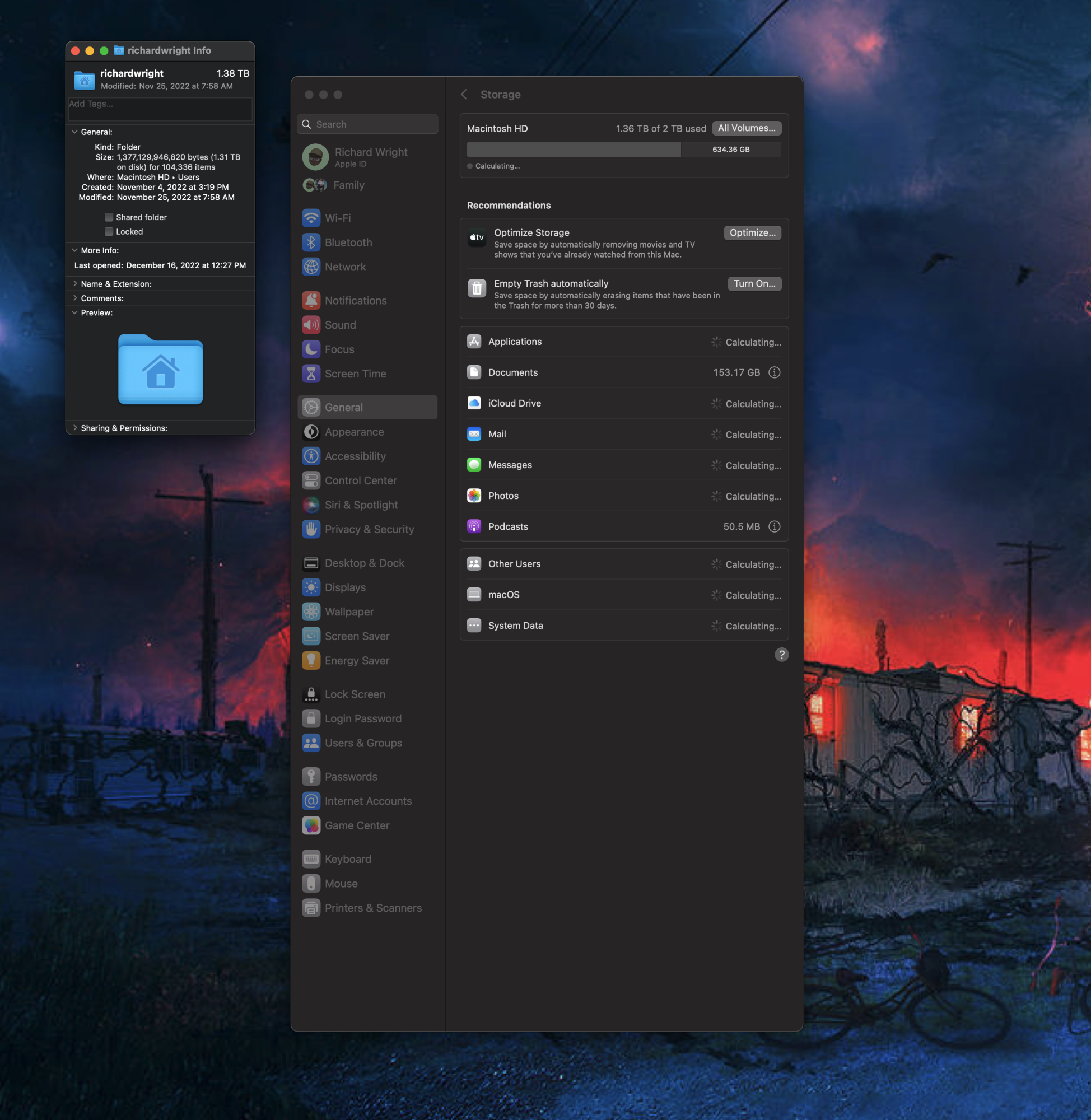Open Energy Saver bulb icon

(x=311, y=660)
